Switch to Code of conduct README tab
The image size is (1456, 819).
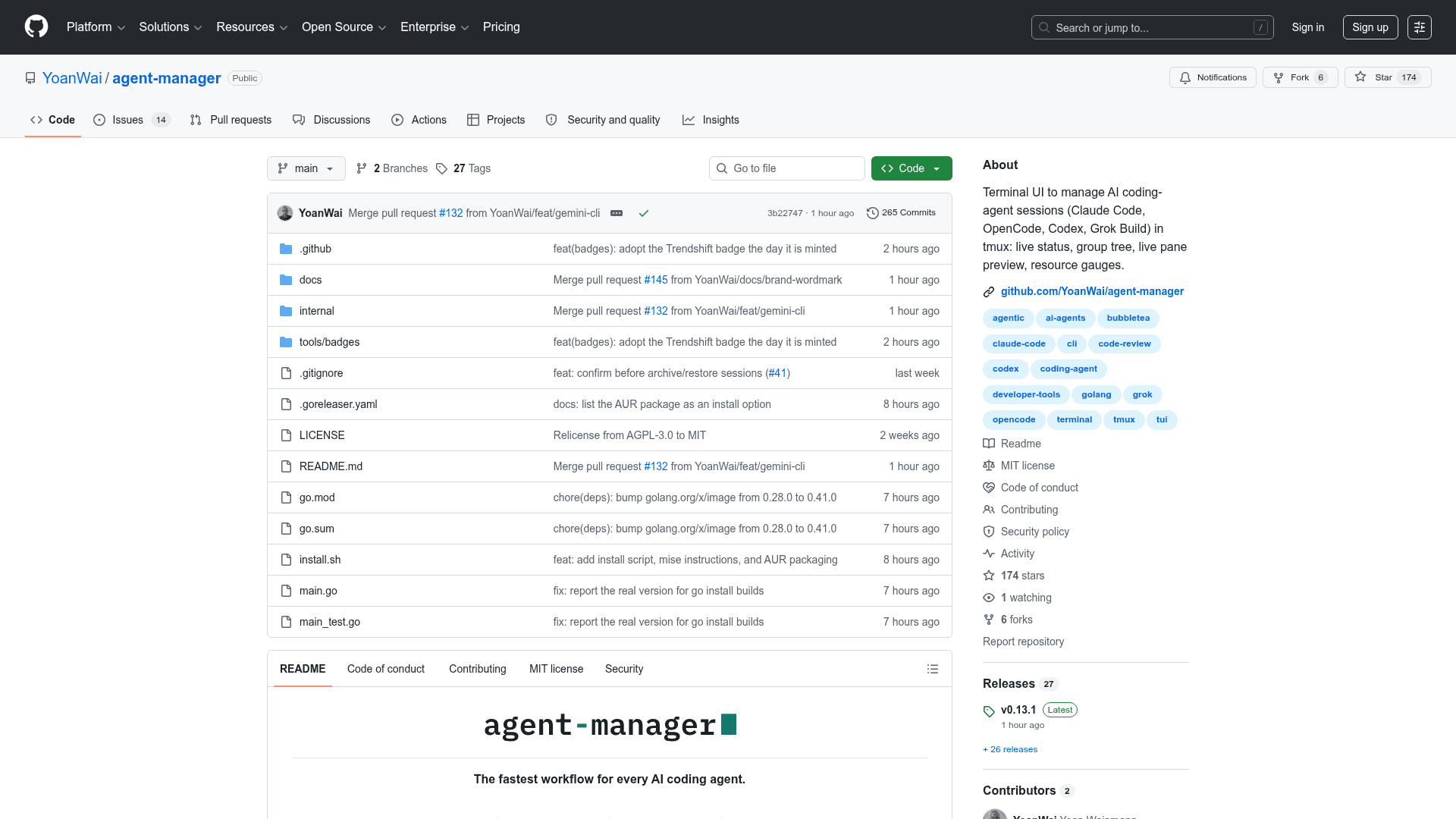(386, 669)
